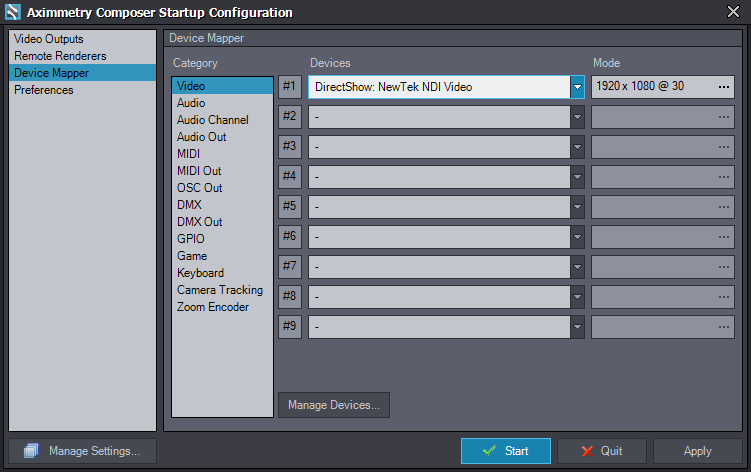Screen dimensions: 751x472
Task: Switch to the Preferences page
Action: click(x=44, y=90)
